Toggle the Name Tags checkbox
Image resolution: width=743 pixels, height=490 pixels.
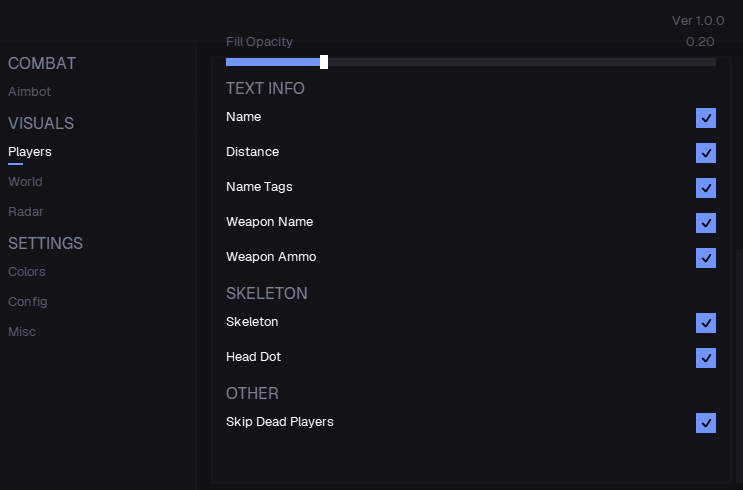(x=706, y=188)
